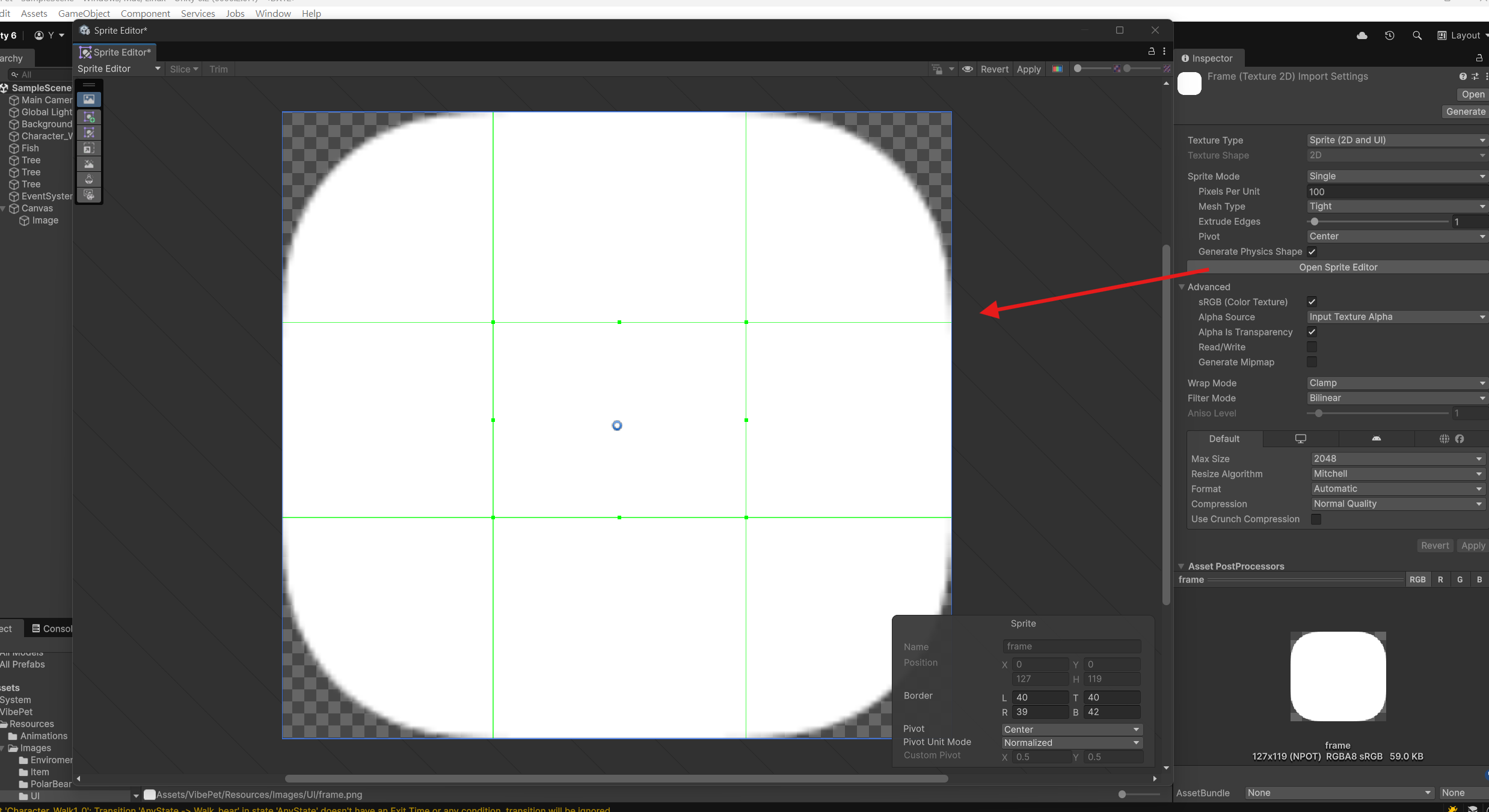This screenshot has height=812, width=1489.
Task: Open Unity cloud services icon
Action: [x=1362, y=35]
